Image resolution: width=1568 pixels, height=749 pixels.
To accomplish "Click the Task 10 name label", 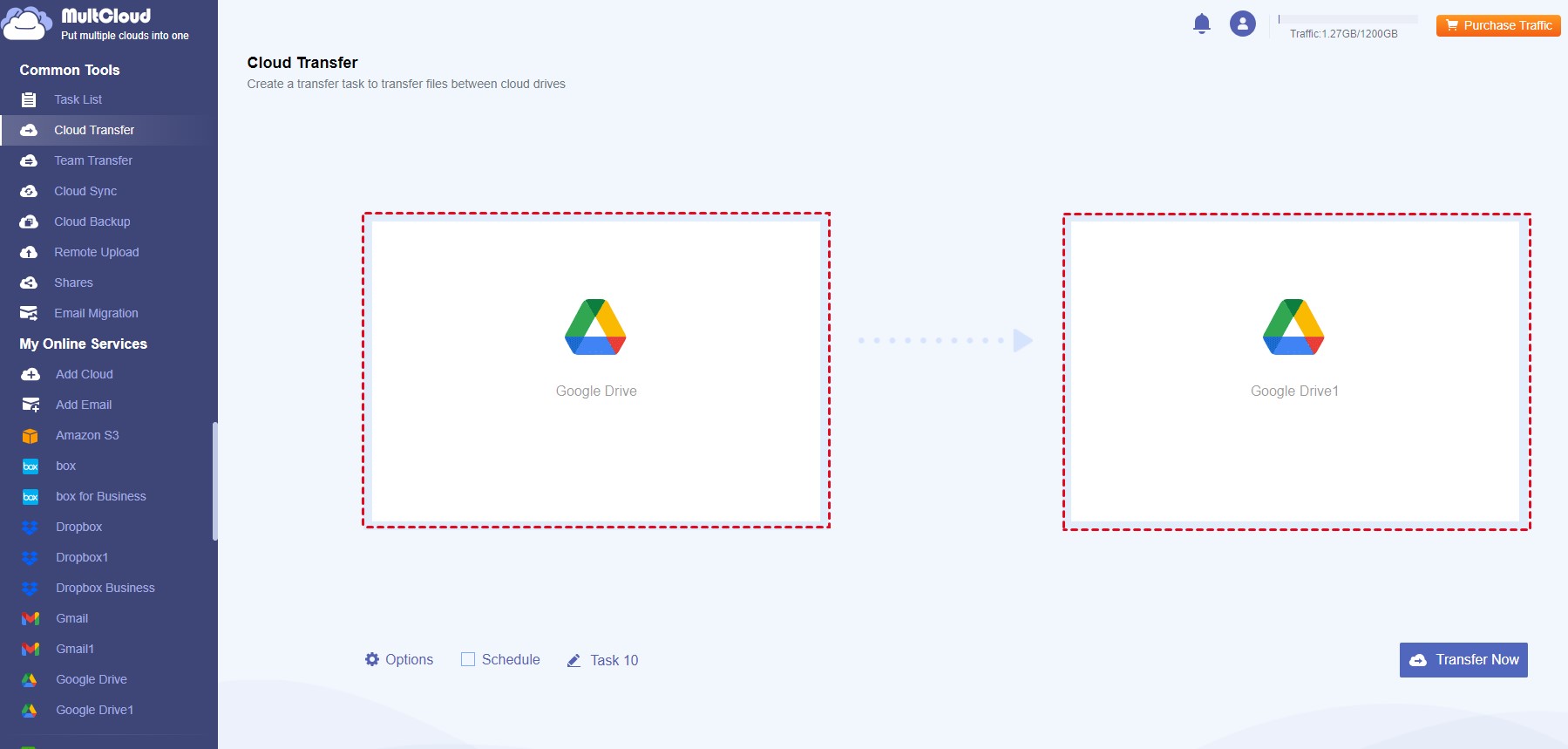I will 614,660.
